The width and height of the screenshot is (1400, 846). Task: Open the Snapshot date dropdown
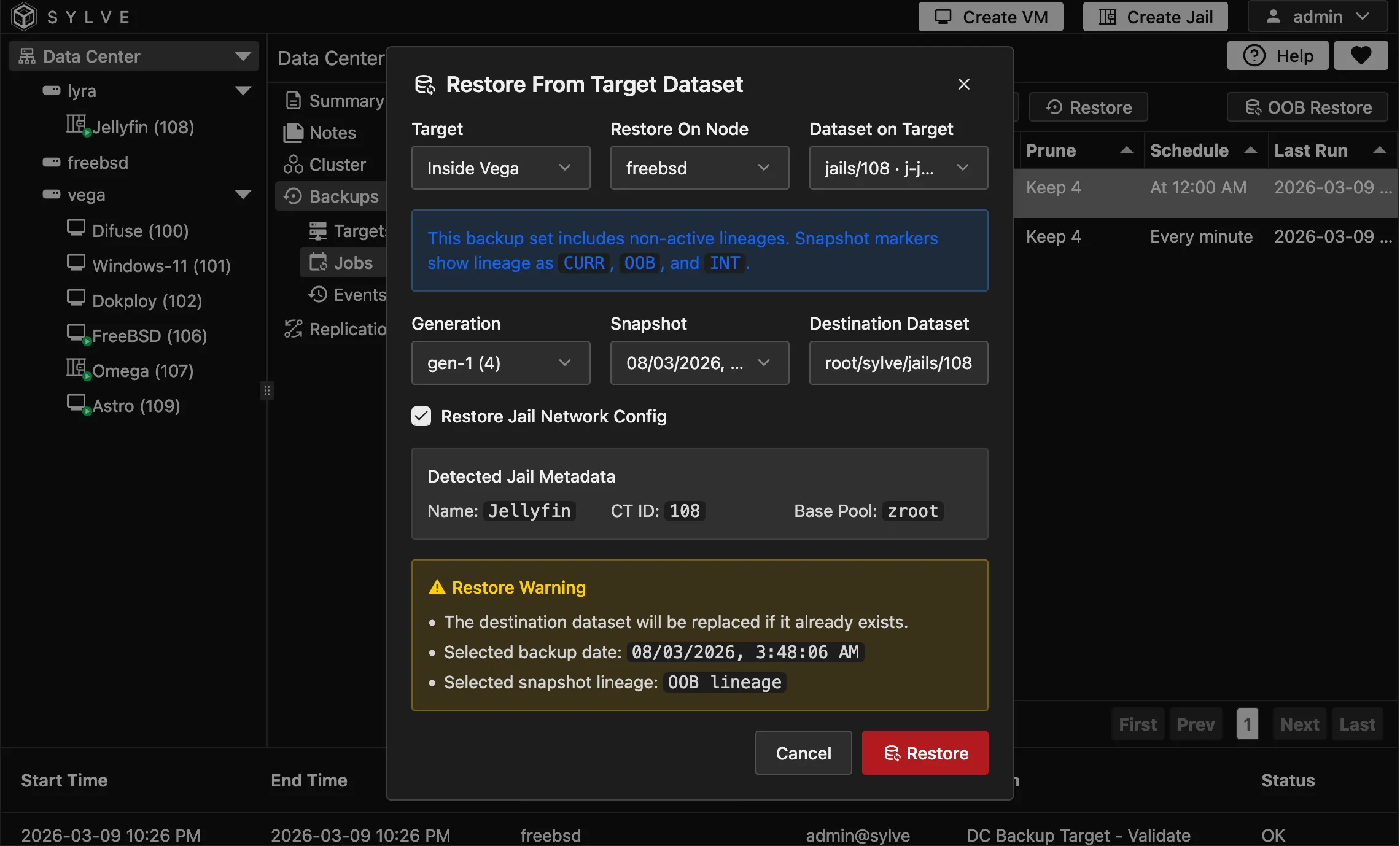pos(699,363)
